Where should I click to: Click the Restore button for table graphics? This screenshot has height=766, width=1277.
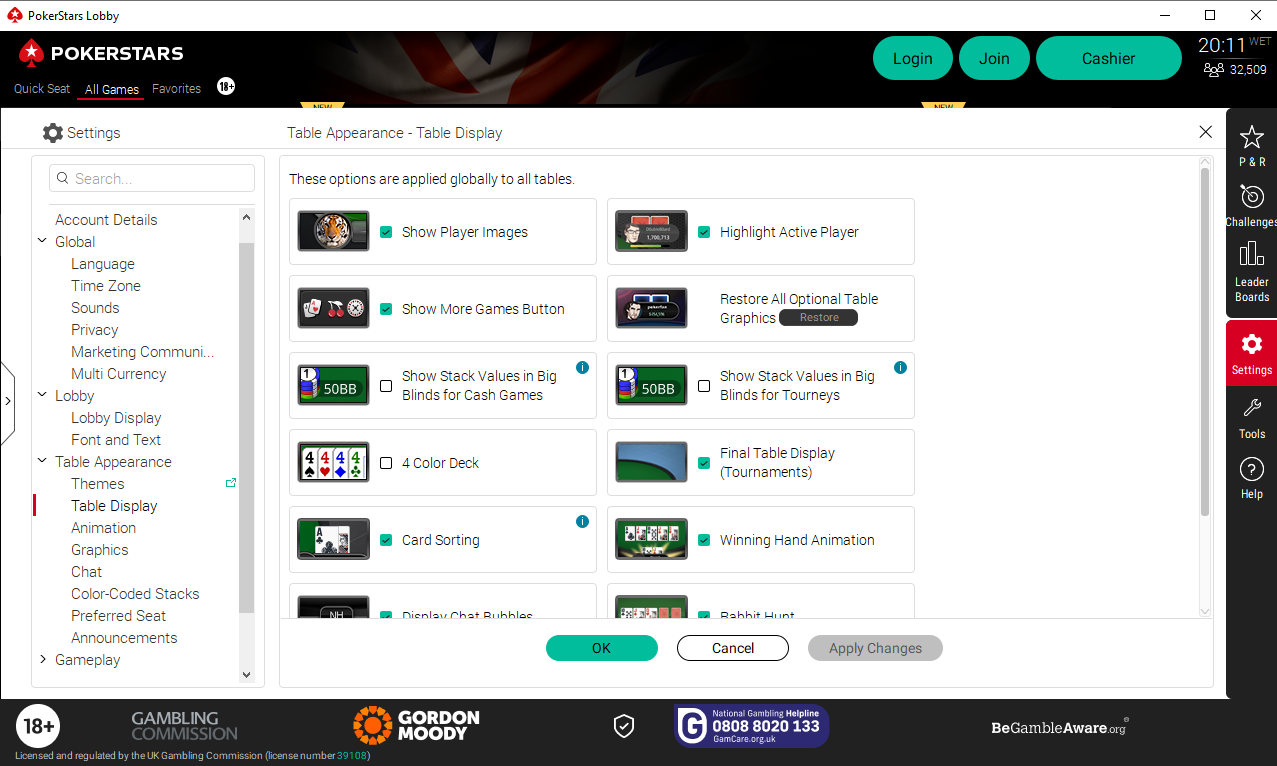coord(819,317)
